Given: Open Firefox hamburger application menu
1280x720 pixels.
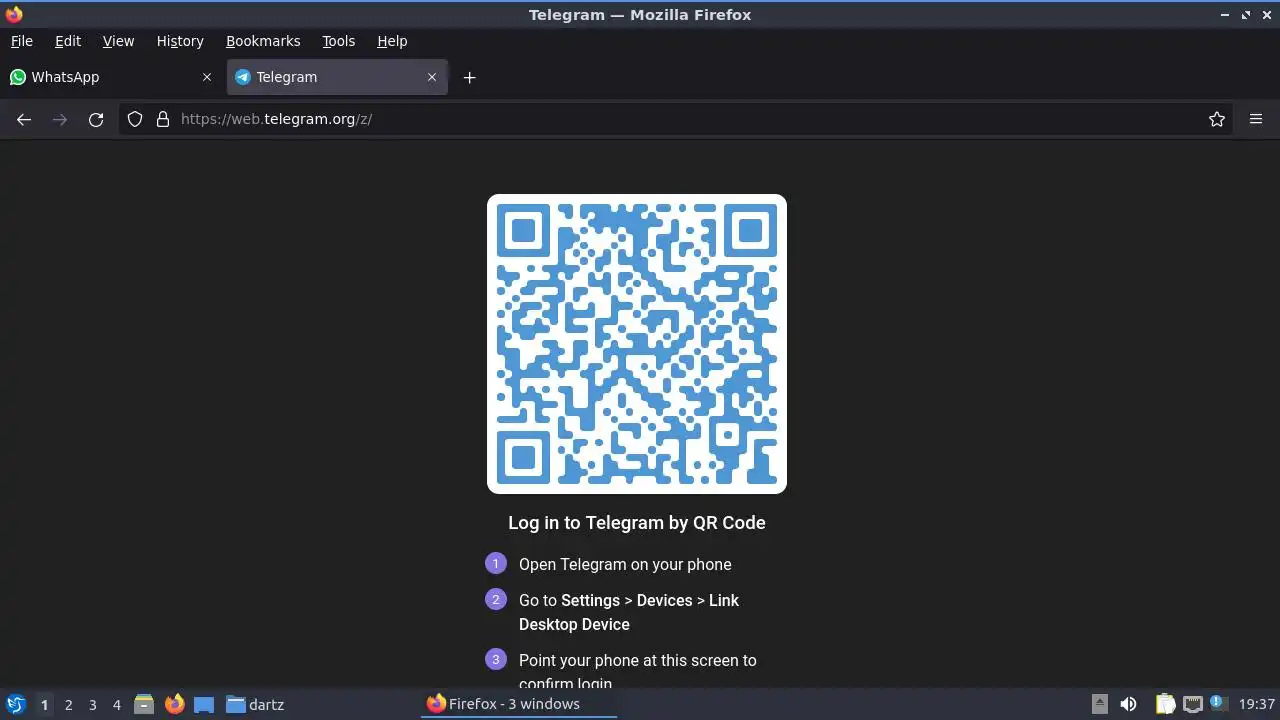Looking at the screenshot, I should click(1256, 119).
